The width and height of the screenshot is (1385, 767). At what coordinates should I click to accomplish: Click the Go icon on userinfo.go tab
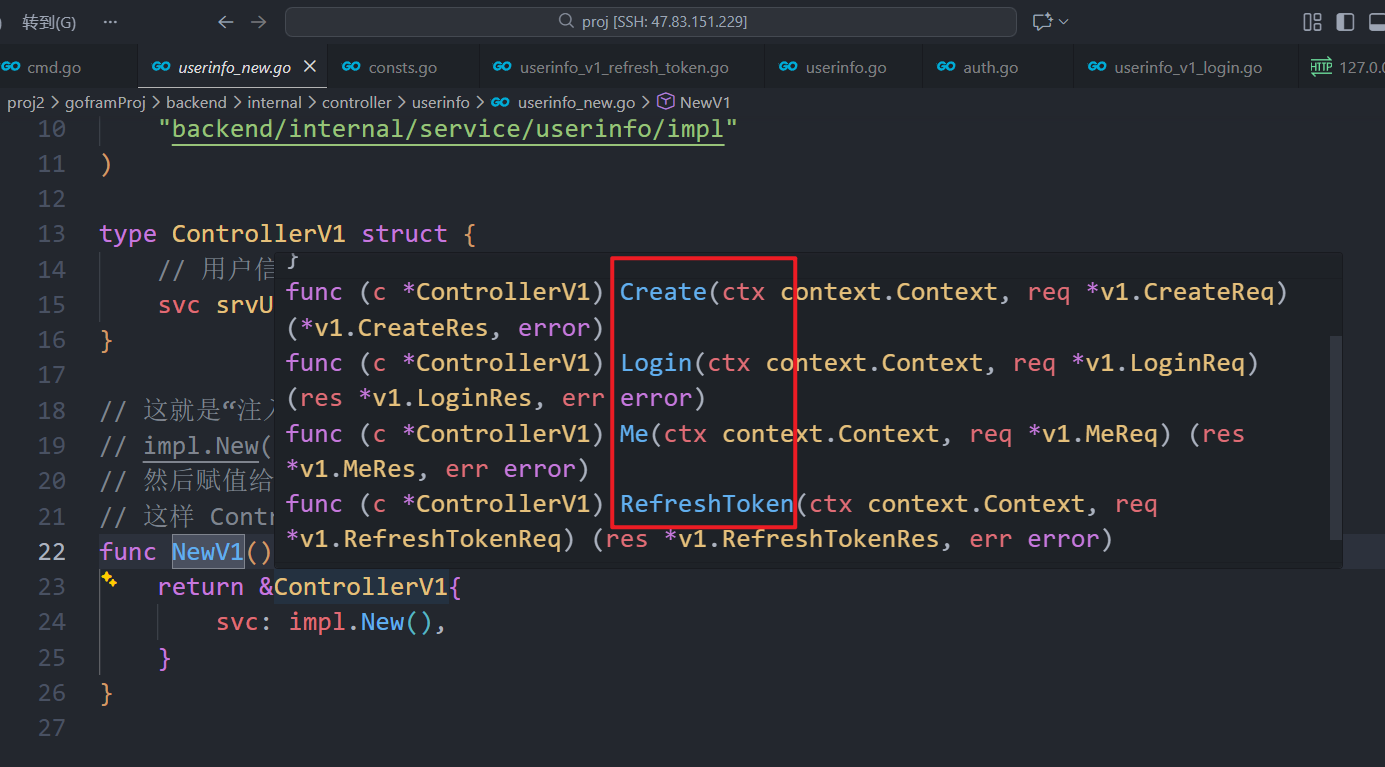pyautogui.click(x=788, y=67)
